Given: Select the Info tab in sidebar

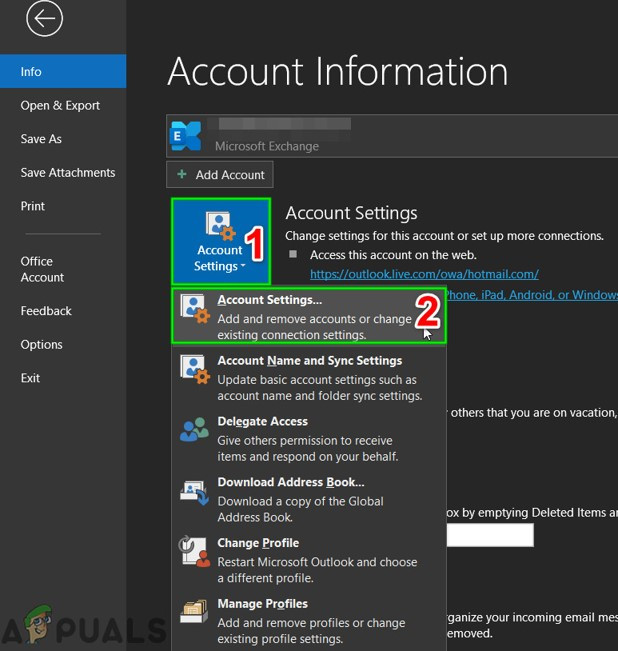Looking at the screenshot, I should [62, 72].
